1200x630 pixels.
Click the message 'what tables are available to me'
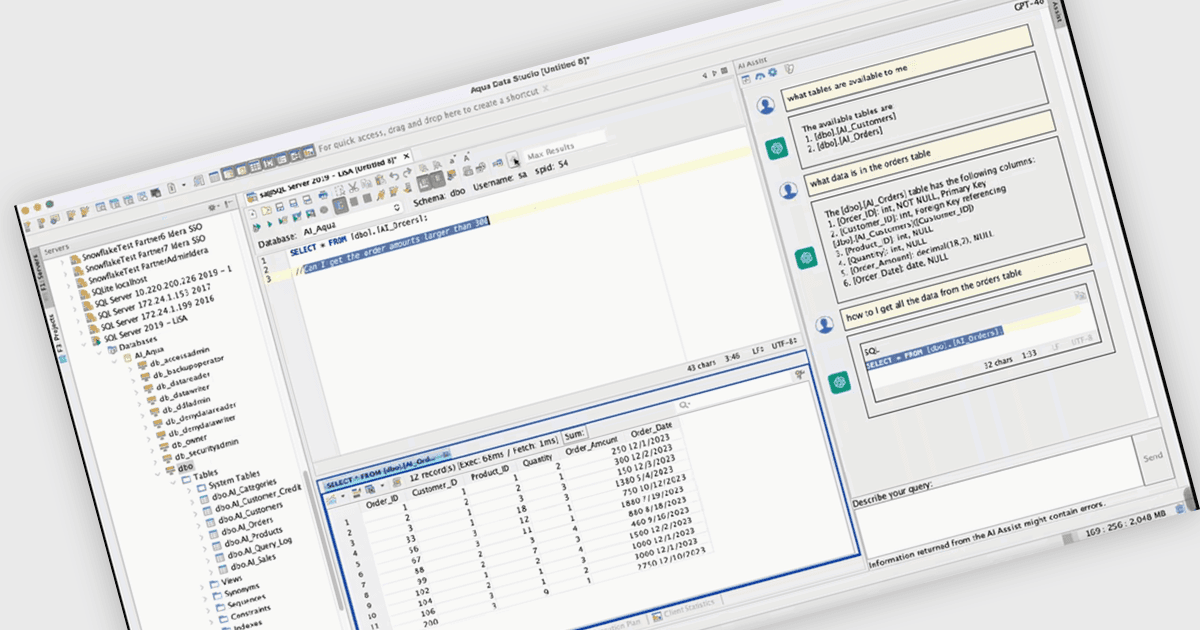(848, 85)
